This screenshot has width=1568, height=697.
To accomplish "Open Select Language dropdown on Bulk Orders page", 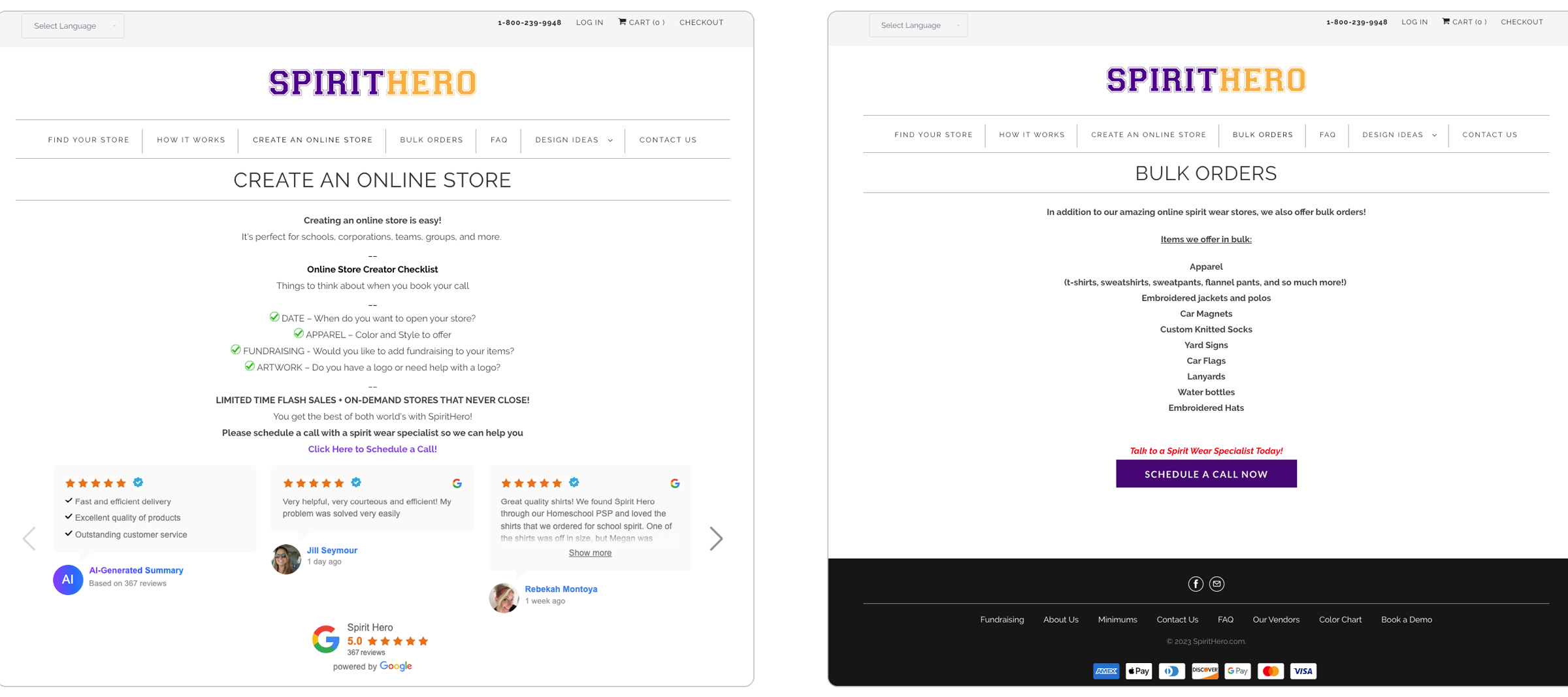I will 918,25.
